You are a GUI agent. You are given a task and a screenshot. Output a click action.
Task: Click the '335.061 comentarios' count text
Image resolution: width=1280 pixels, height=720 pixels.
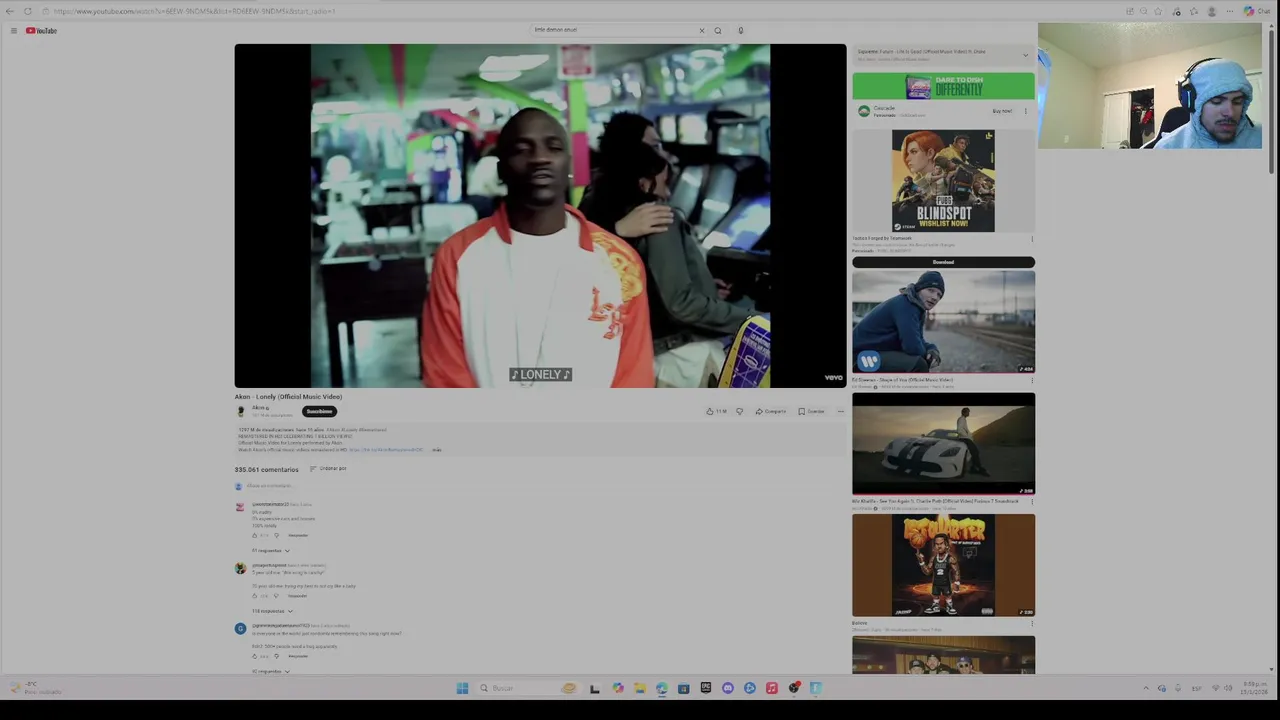(x=266, y=469)
